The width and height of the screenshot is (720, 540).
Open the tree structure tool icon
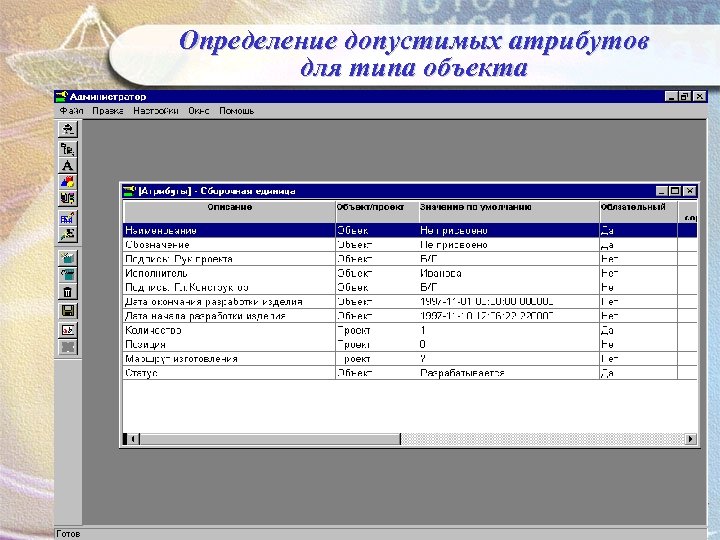[68, 149]
